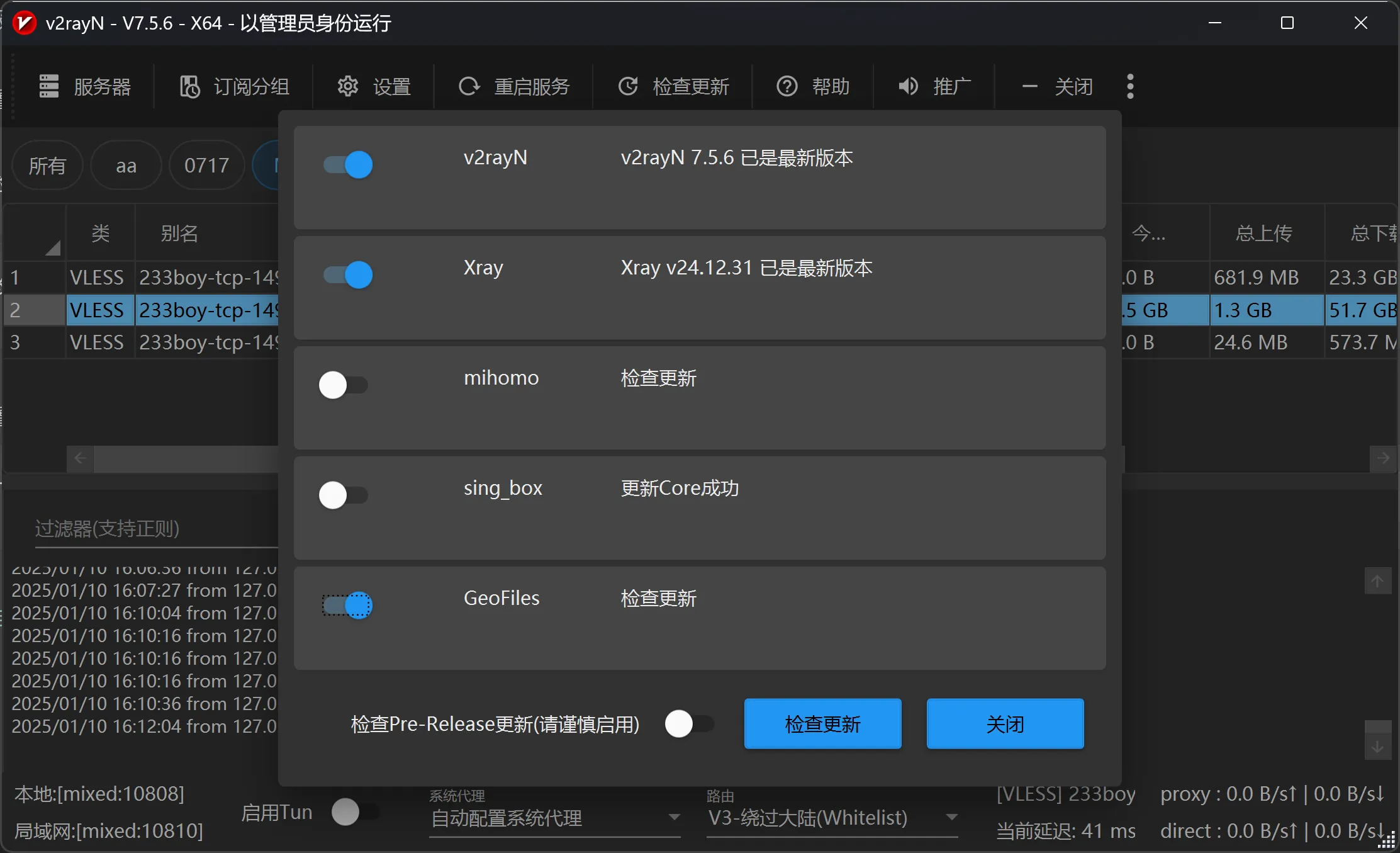
Task: Select the aa group tab
Action: [x=126, y=166]
